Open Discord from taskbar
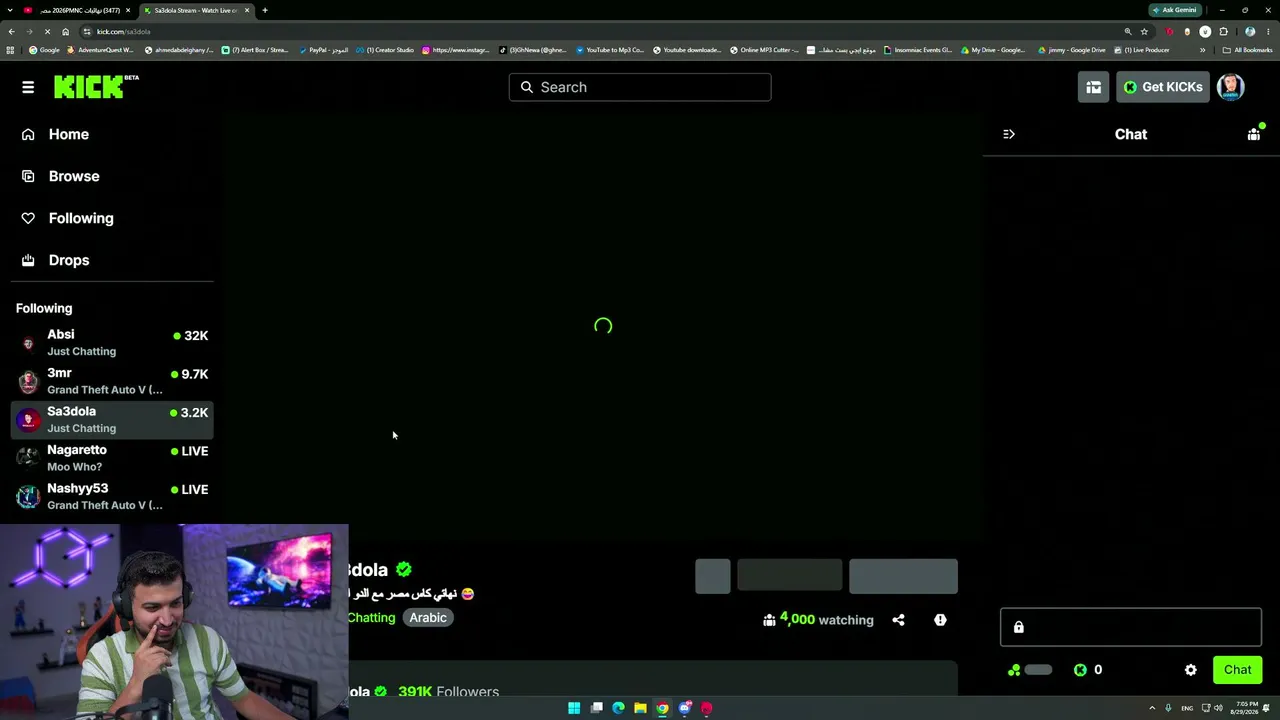This screenshot has width=1280, height=720. (x=684, y=708)
